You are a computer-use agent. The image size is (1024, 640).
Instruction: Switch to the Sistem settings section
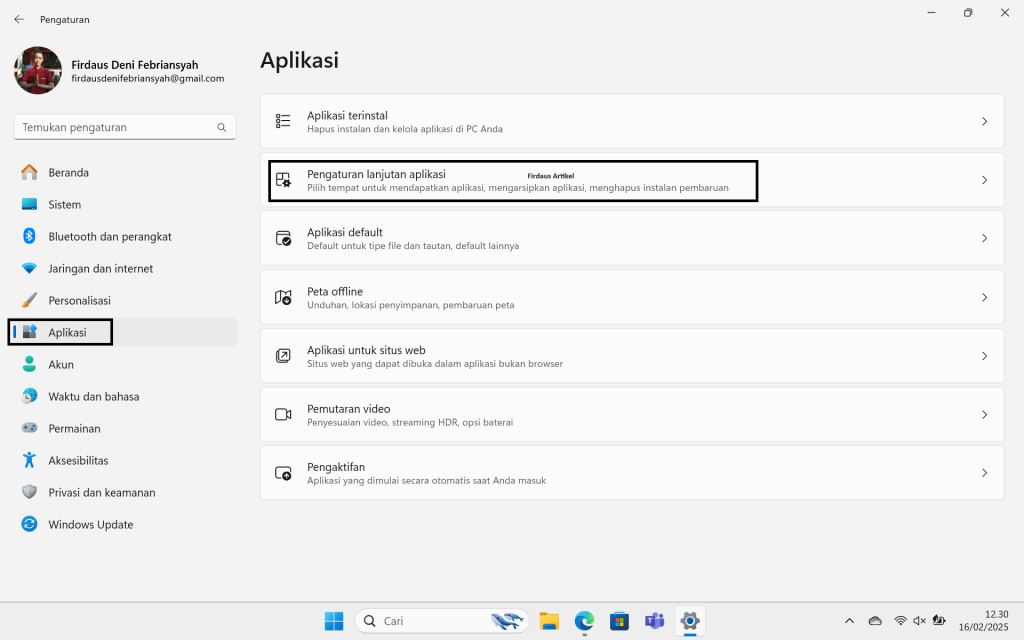coord(64,205)
